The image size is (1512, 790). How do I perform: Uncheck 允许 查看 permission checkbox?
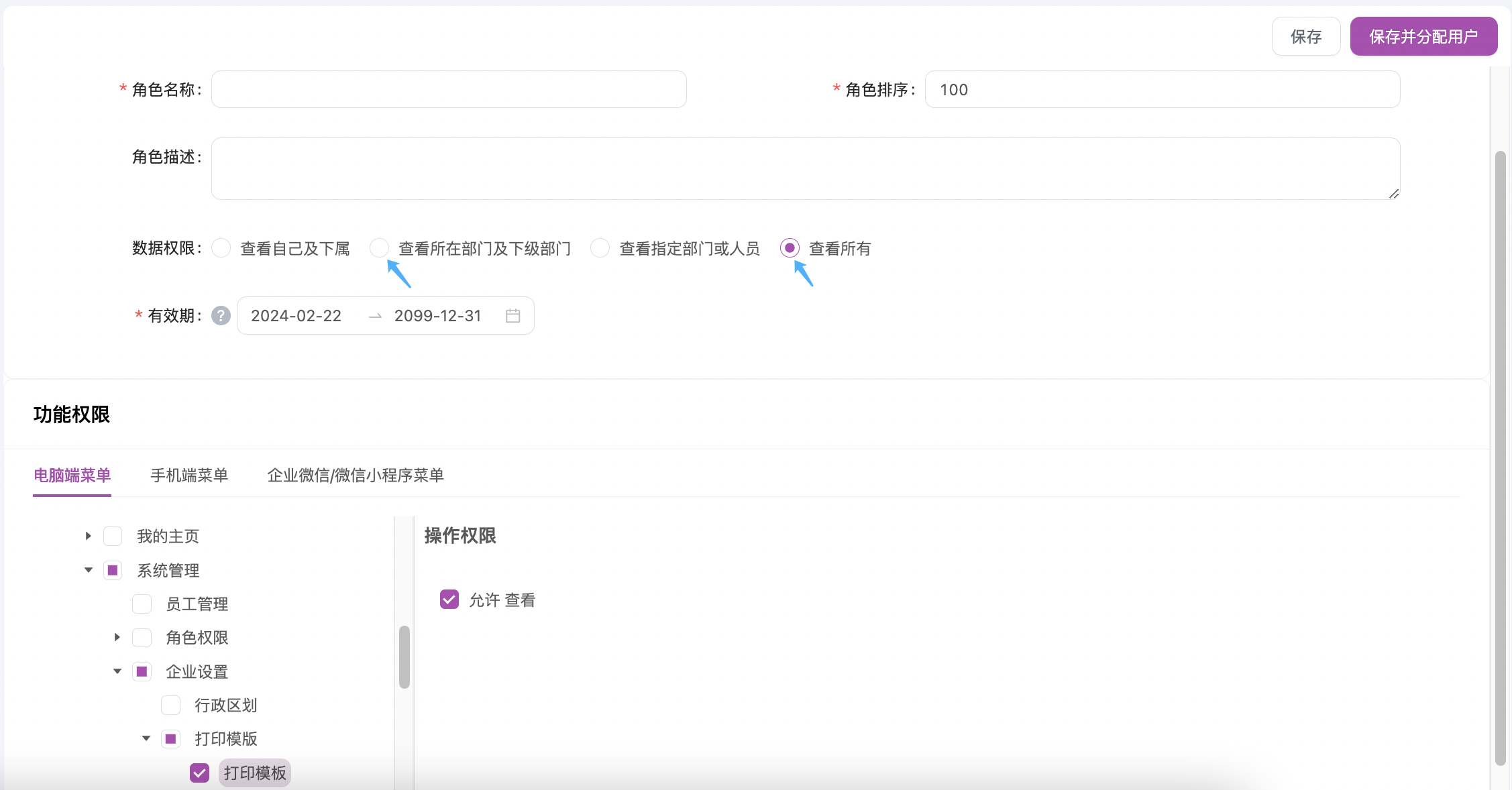(x=449, y=599)
